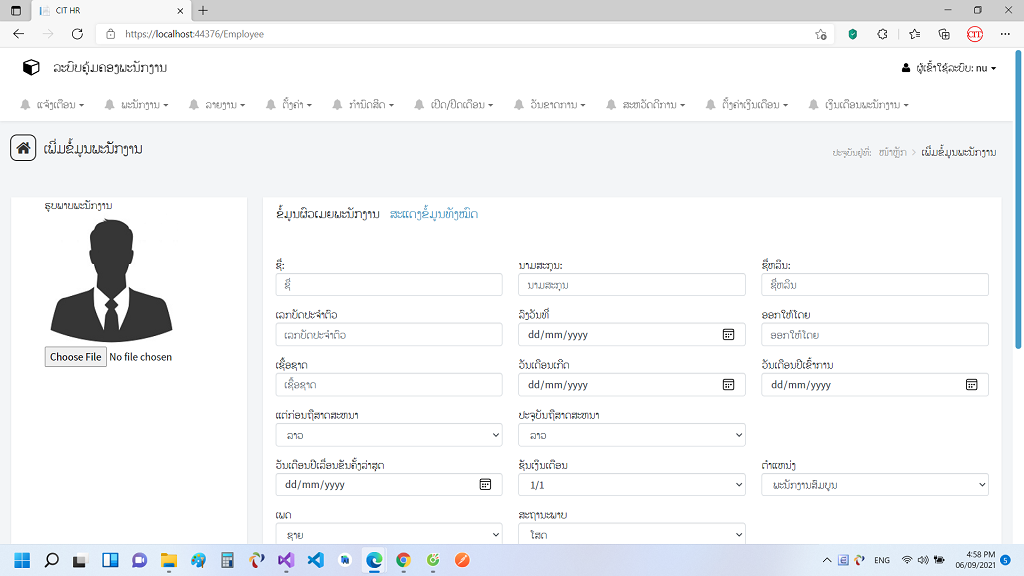Expand the ເພດ dropdown showing ຊາຍ
Viewport: 1024px width, 576px height.
click(389, 534)
